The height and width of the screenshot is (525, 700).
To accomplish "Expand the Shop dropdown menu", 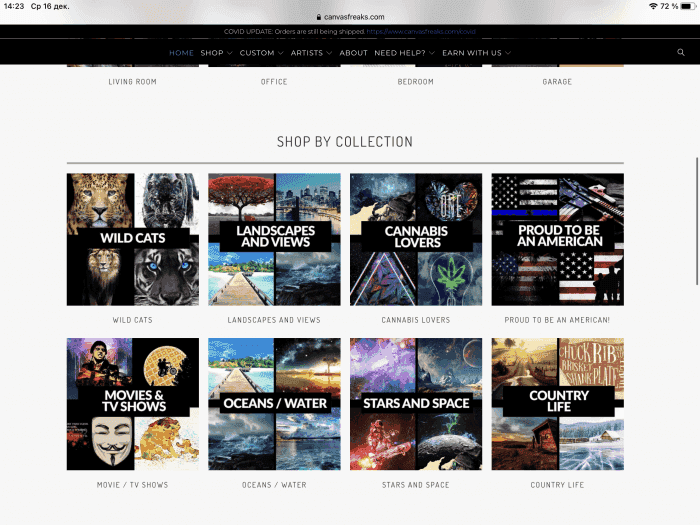I will (216, 52).
